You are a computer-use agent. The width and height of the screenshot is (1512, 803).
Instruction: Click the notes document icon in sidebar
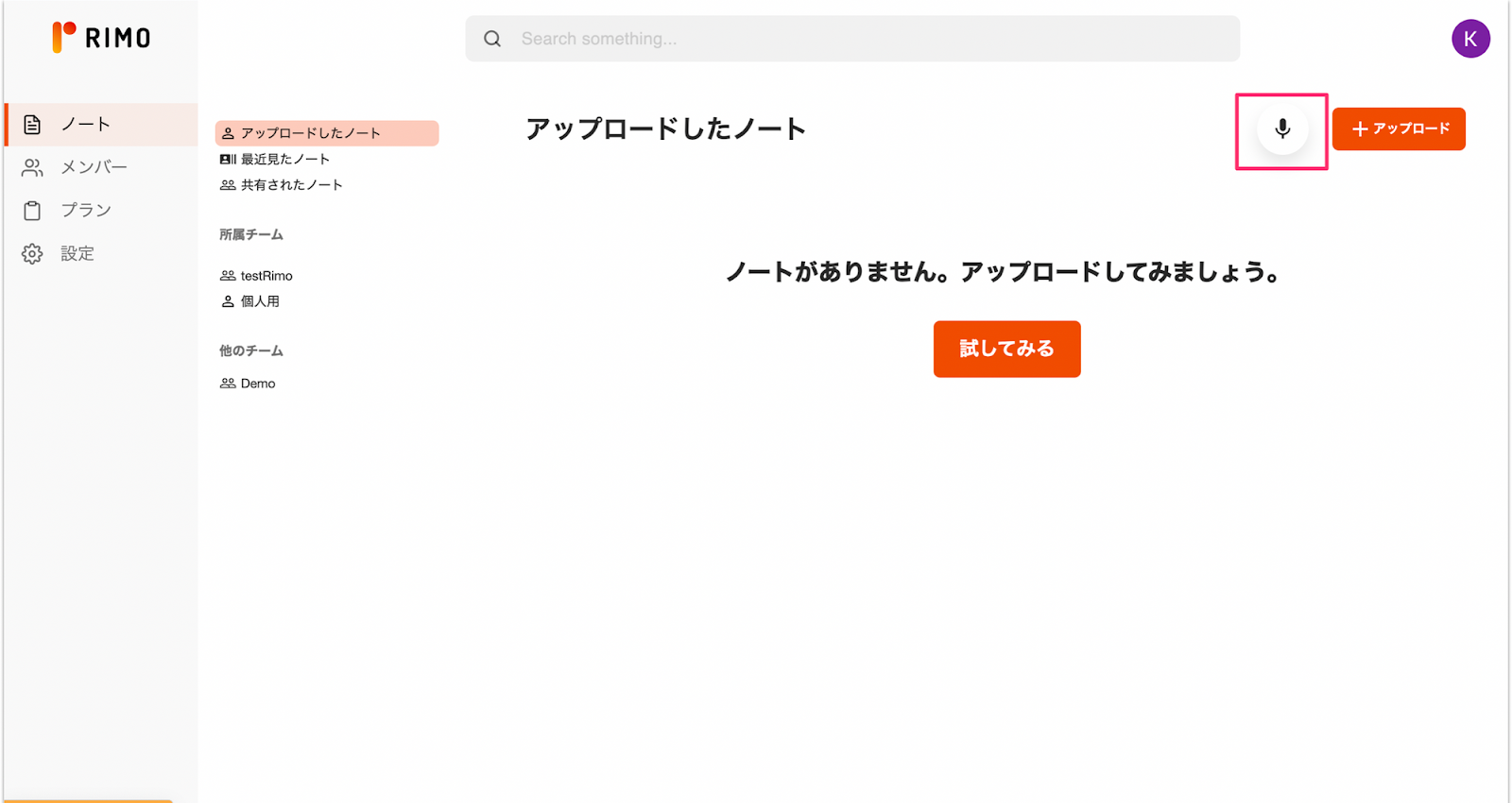click(x=32, y=125)
